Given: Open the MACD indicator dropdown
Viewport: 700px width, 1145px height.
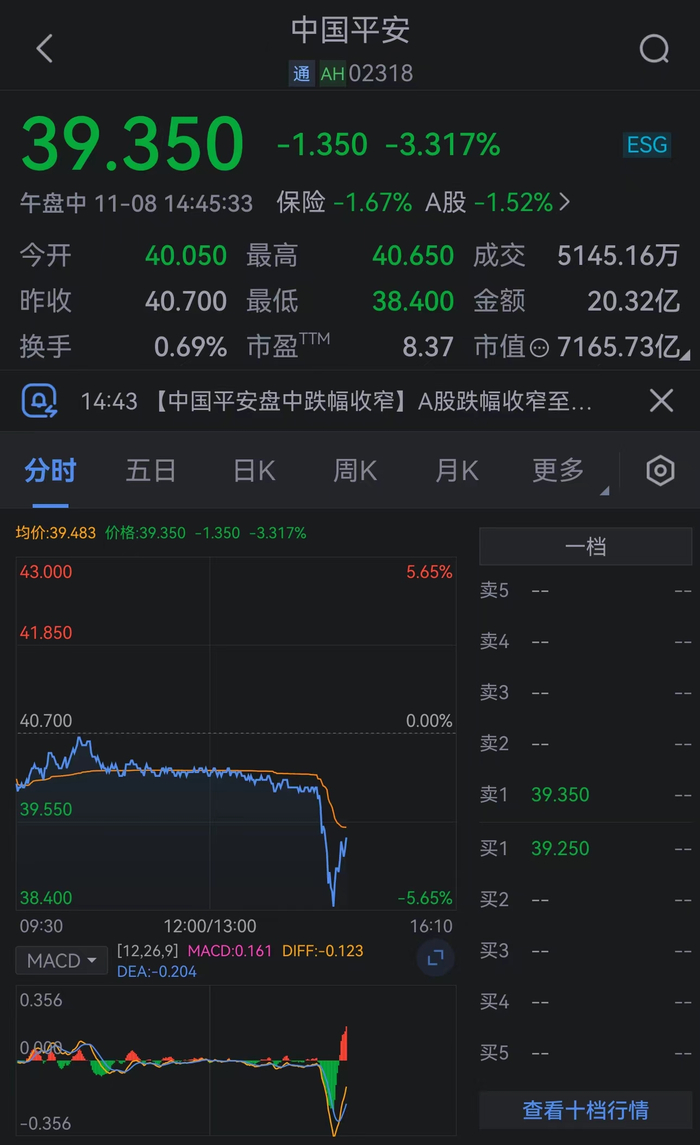Looking at the screenshot, I should tap(61, 960).
